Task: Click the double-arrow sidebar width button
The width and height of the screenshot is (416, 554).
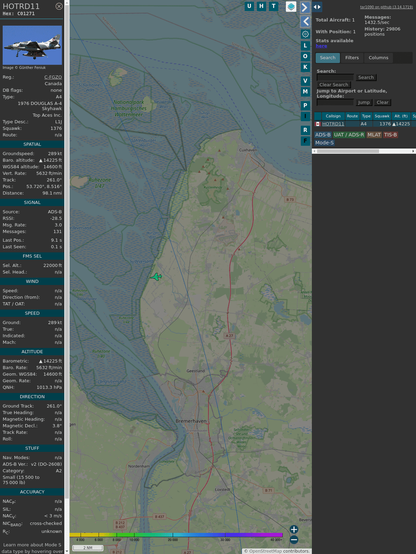Action: [x=317, y=6]
